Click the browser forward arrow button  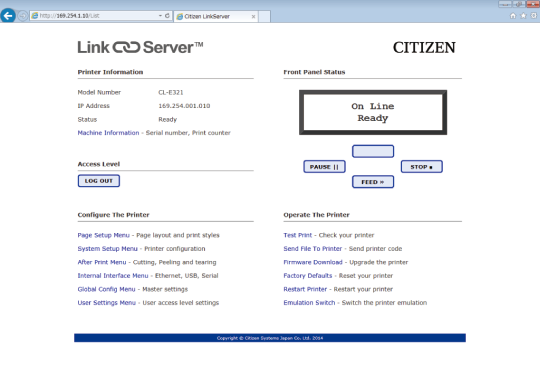(23, 16)
